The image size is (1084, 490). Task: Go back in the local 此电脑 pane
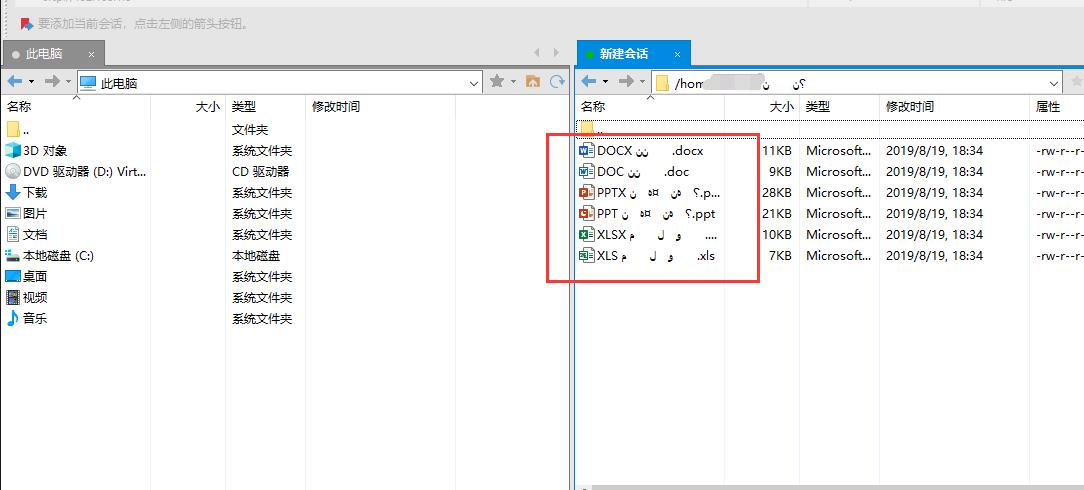[x=15, y=82]
